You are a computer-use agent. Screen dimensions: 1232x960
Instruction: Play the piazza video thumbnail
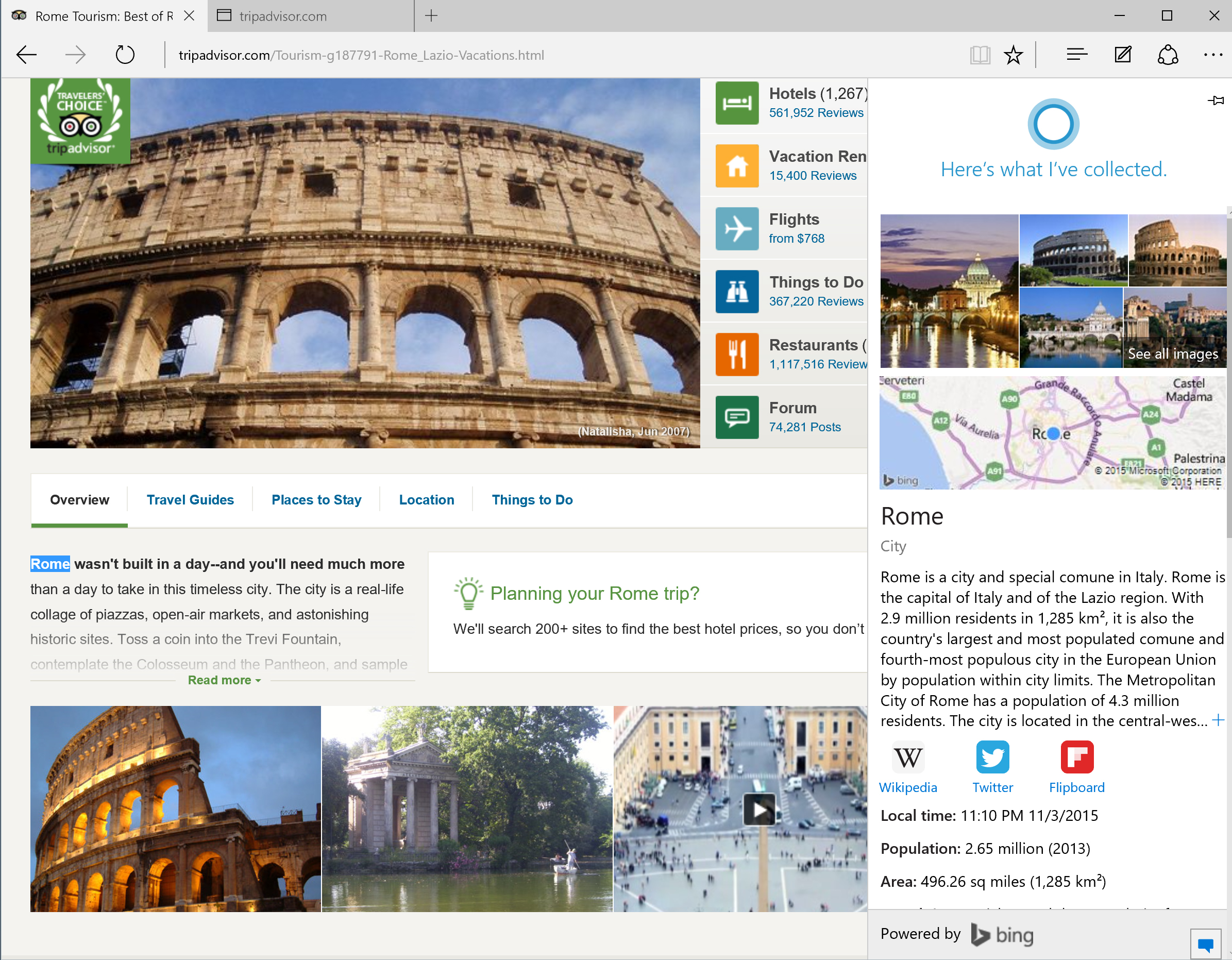click(760, 809)
